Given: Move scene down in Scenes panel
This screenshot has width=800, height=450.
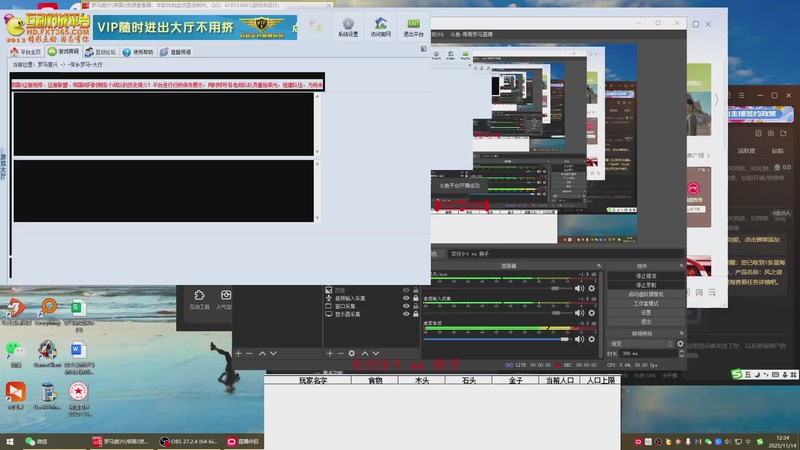Looking at the screenshot, I should pyautogui.click(x=273, y=353).
